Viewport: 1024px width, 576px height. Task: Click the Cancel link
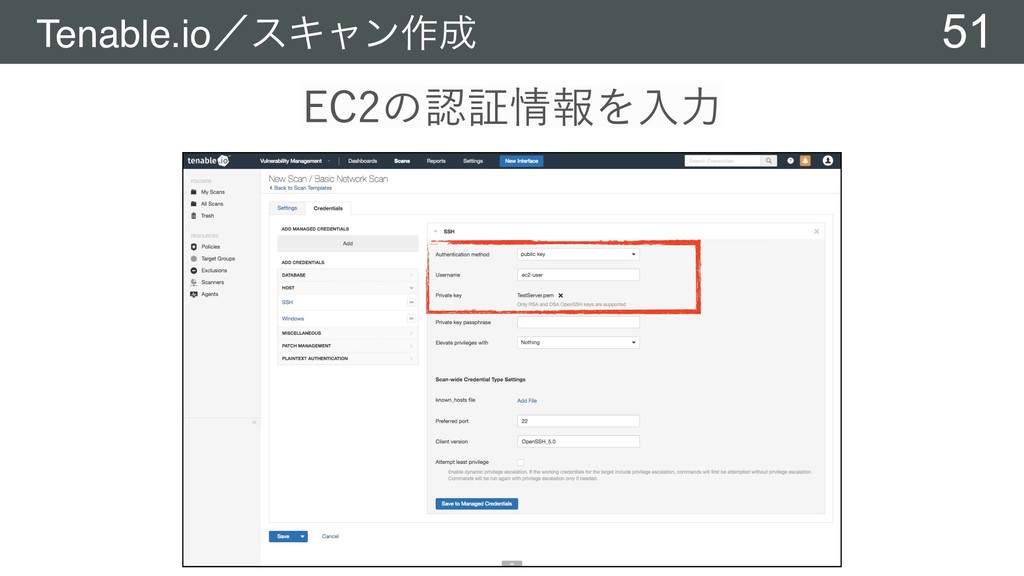tap(330, 536)
